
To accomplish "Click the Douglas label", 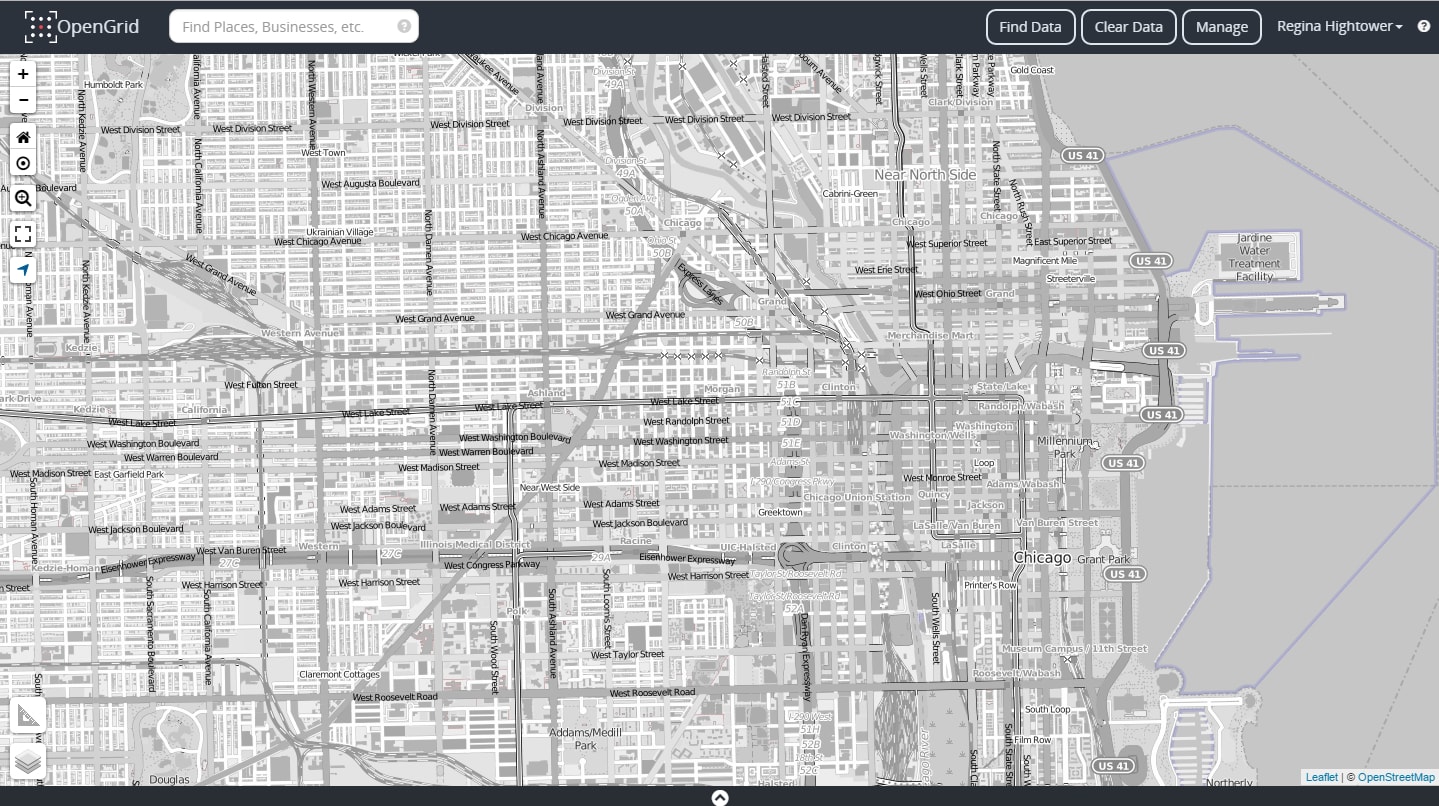I will click(x=169, y=780).
